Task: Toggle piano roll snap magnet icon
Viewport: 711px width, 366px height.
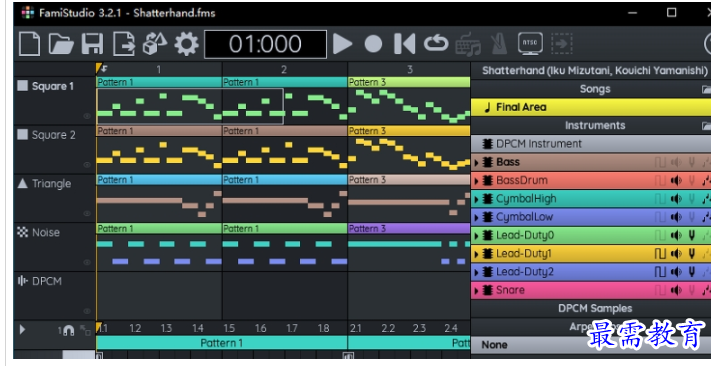Action: click(68, 331)
